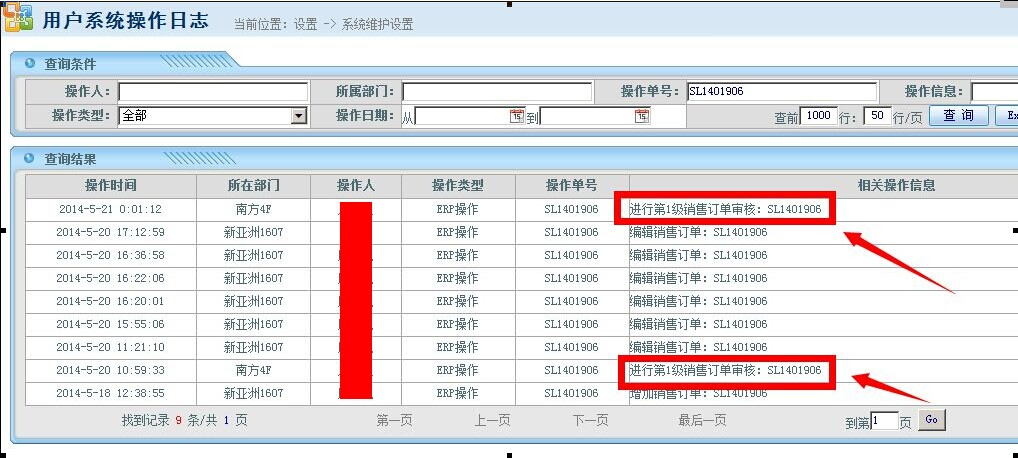Jump to 最后一页 last page link
The height and width of the screenshot is (458, 1018).
pyautogui.click(x=702, y=421)
